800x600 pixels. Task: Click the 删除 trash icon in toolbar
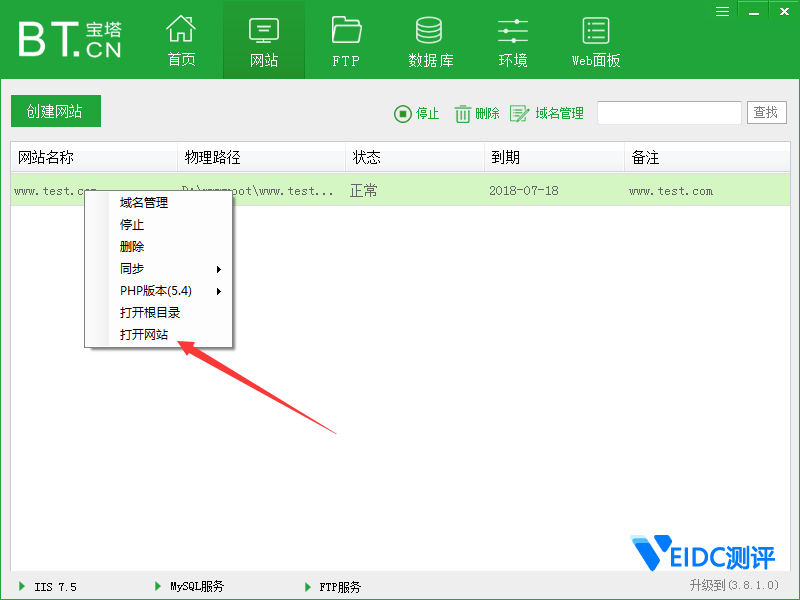pos(463,114)
